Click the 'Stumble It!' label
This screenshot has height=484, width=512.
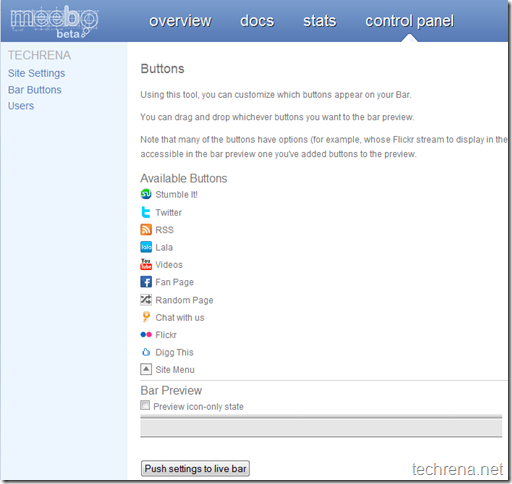176,194
